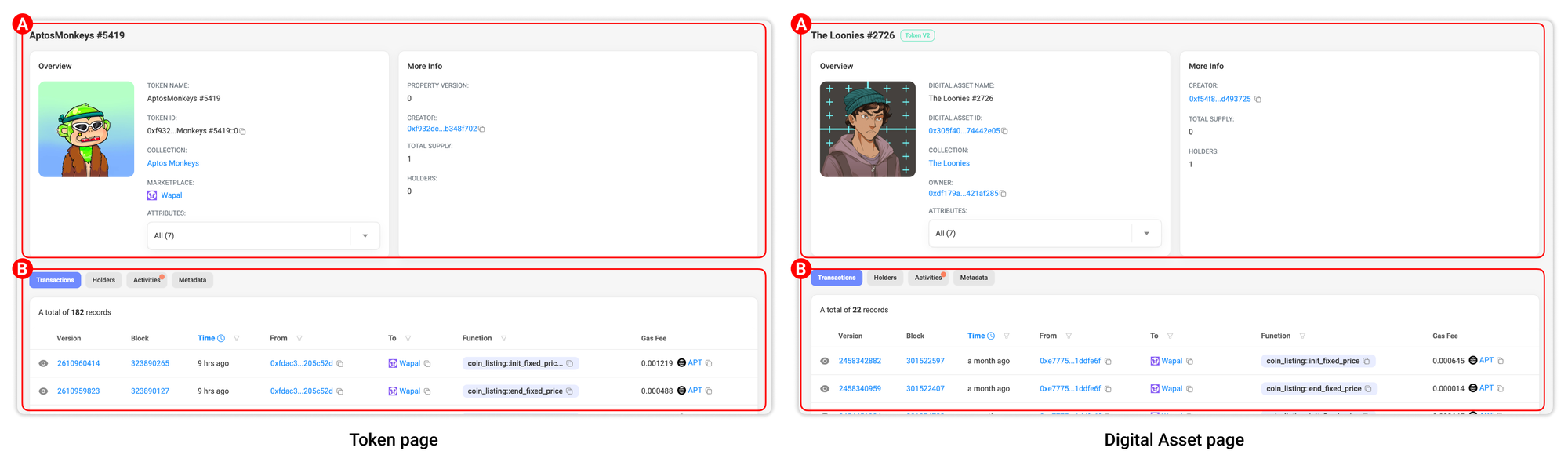
Task: Copy digital asset ID 0x305f40...74442e05
Action: click(1004, 132)
